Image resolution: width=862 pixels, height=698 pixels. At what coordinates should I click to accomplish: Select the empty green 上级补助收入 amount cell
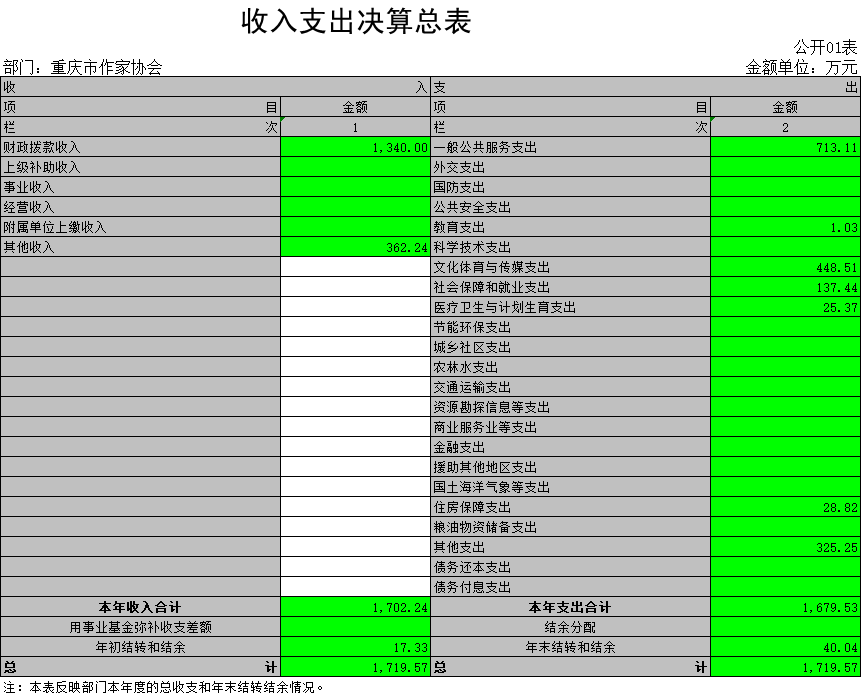click(x=355, y=167)
